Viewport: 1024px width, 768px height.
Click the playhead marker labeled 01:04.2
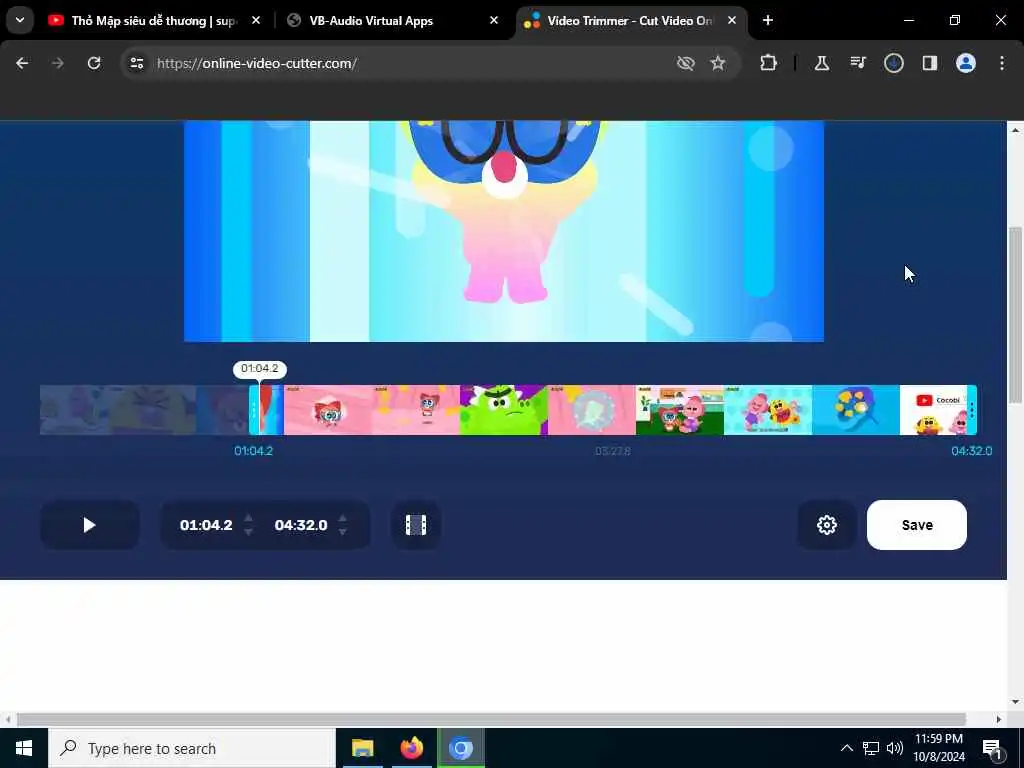coord(260,369)
